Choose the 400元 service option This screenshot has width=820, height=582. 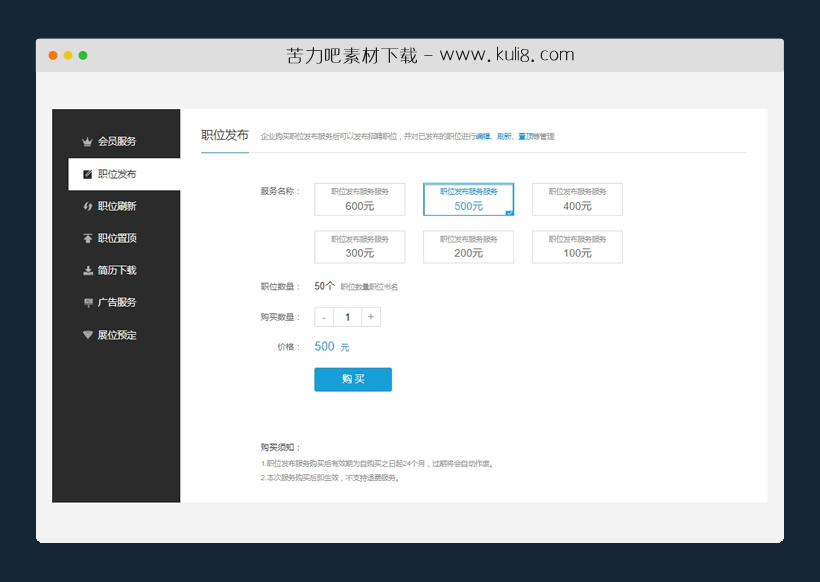tap(577, 199)
